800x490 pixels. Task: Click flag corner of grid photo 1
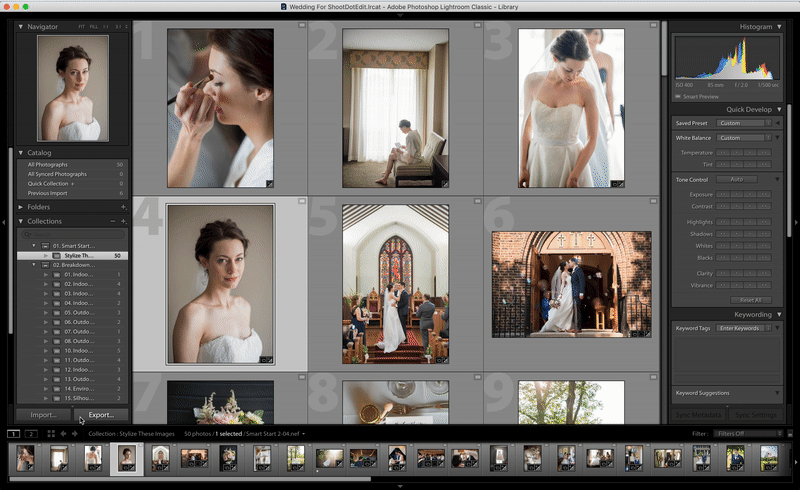pyautogui.click(x=302, y=25)
